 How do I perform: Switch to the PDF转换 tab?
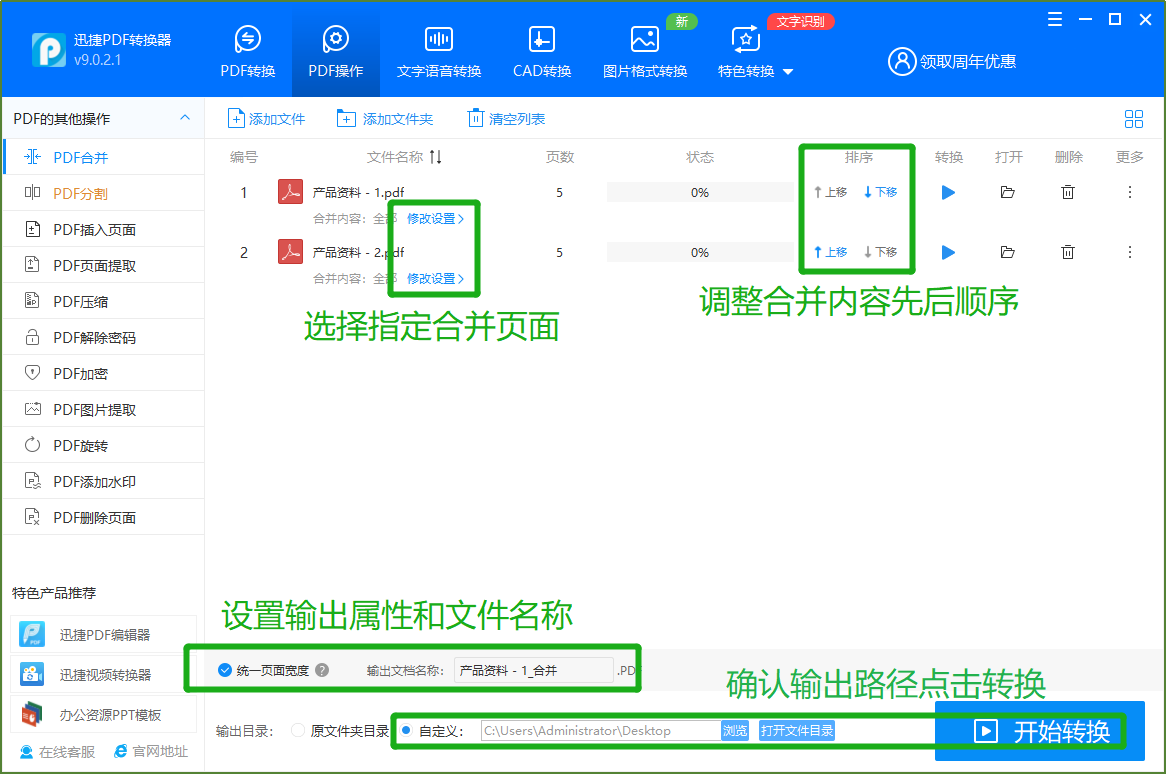pyautogui.click(x=247, y=52)
